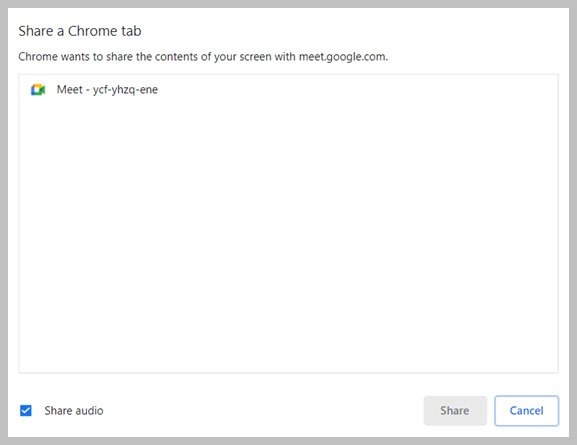Confirm sharing with the Share button
This screenshot has width=577, height=445.
[455, 410]
